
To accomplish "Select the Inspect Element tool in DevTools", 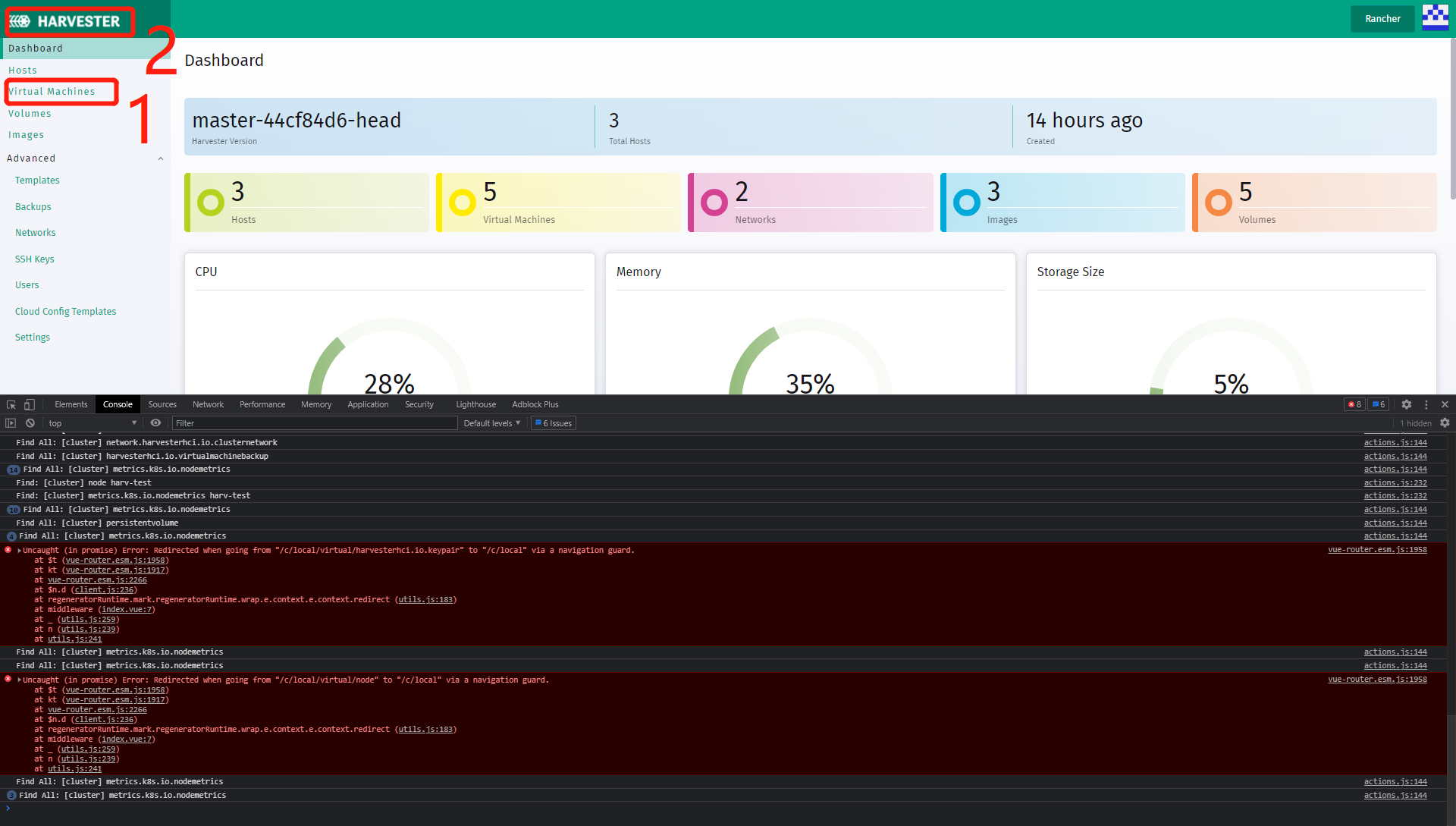I will (11, 404).
